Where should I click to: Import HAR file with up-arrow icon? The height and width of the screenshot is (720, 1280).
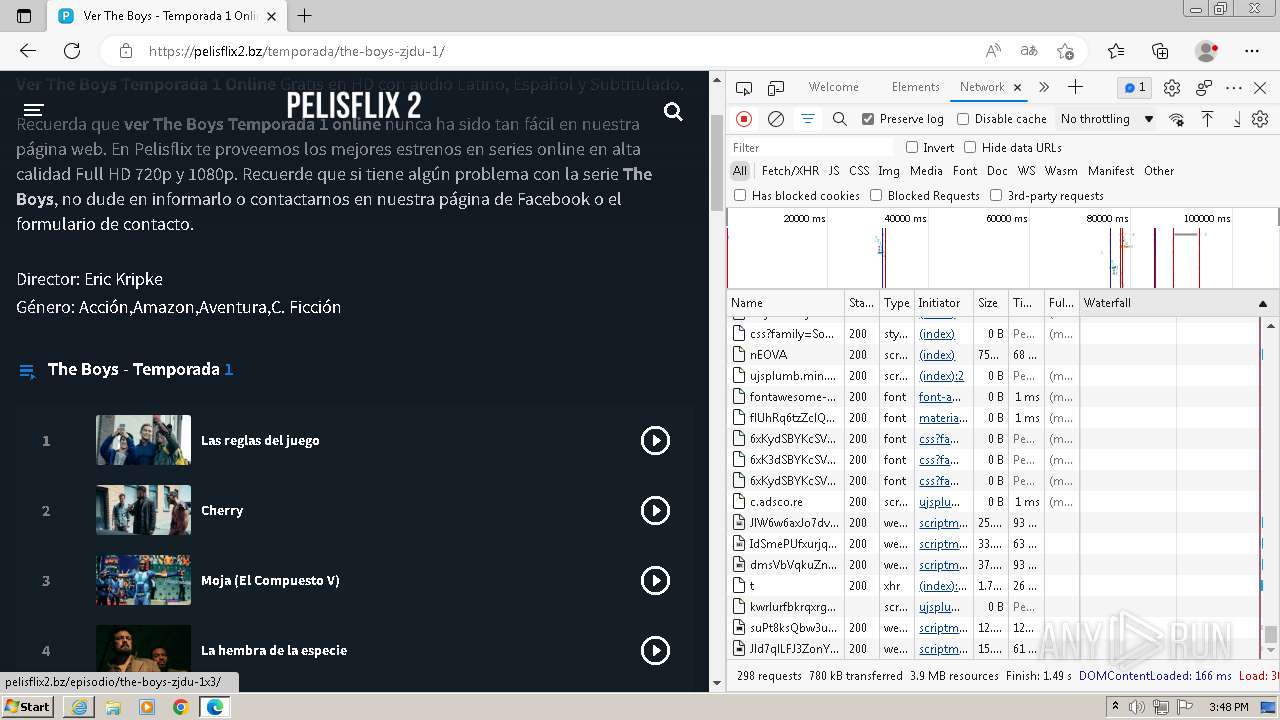tap(1207, 119)
